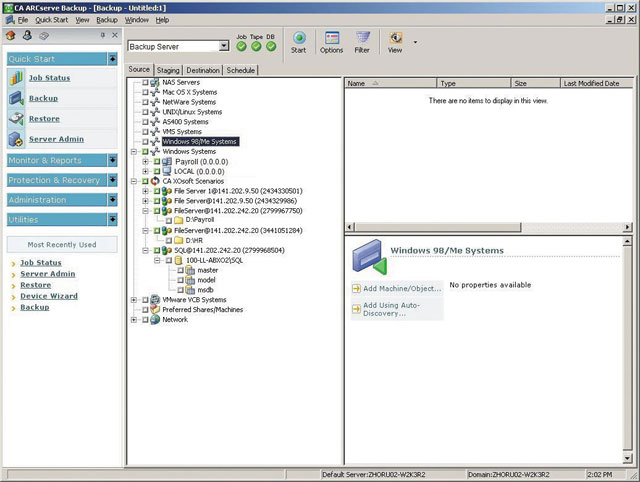Sort by the Name column header

click(x=391, y=83)
